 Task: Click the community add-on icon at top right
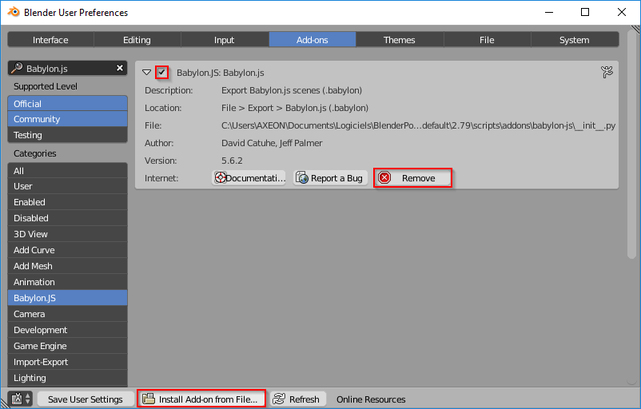click(x=607, y=72)
